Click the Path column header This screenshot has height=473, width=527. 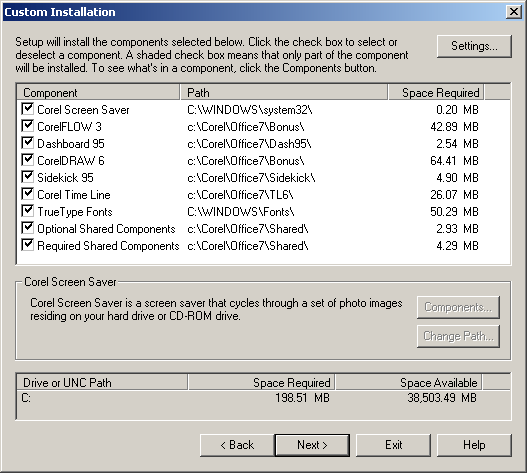(284, 92)
